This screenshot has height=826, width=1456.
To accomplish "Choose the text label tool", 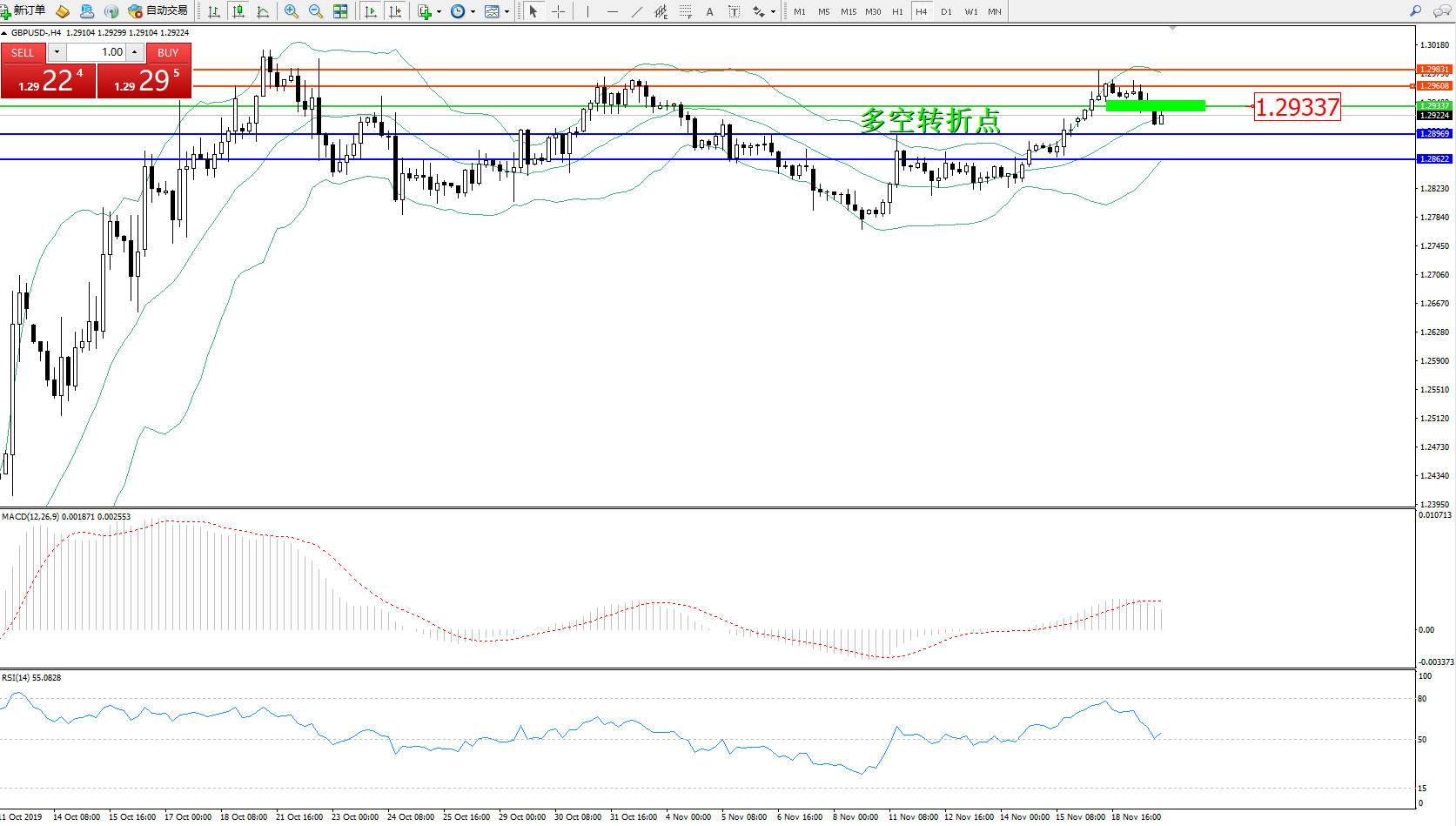I will coord(709,11).
